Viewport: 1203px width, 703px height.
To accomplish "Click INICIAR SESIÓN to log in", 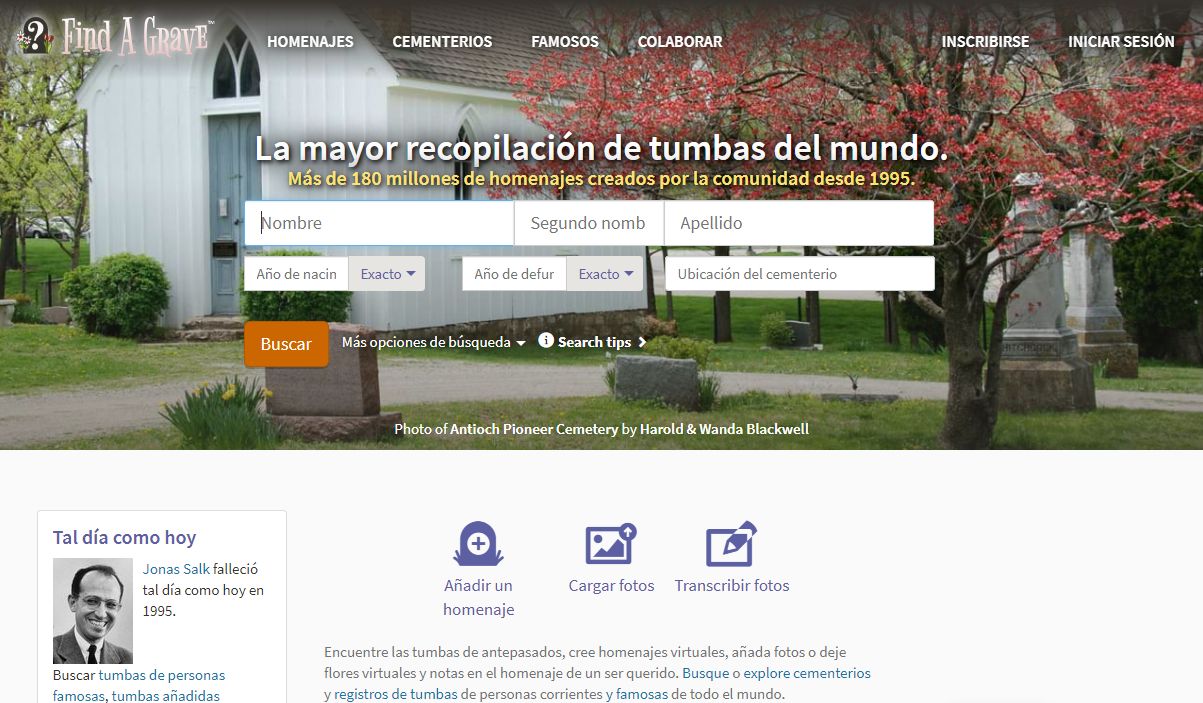I will click(1121, 42).
